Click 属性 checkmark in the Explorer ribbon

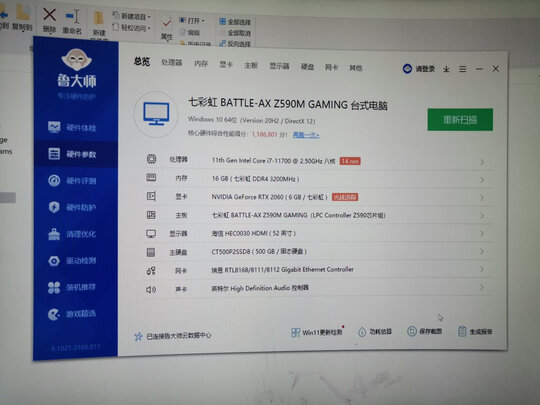(x=167, y=28)
